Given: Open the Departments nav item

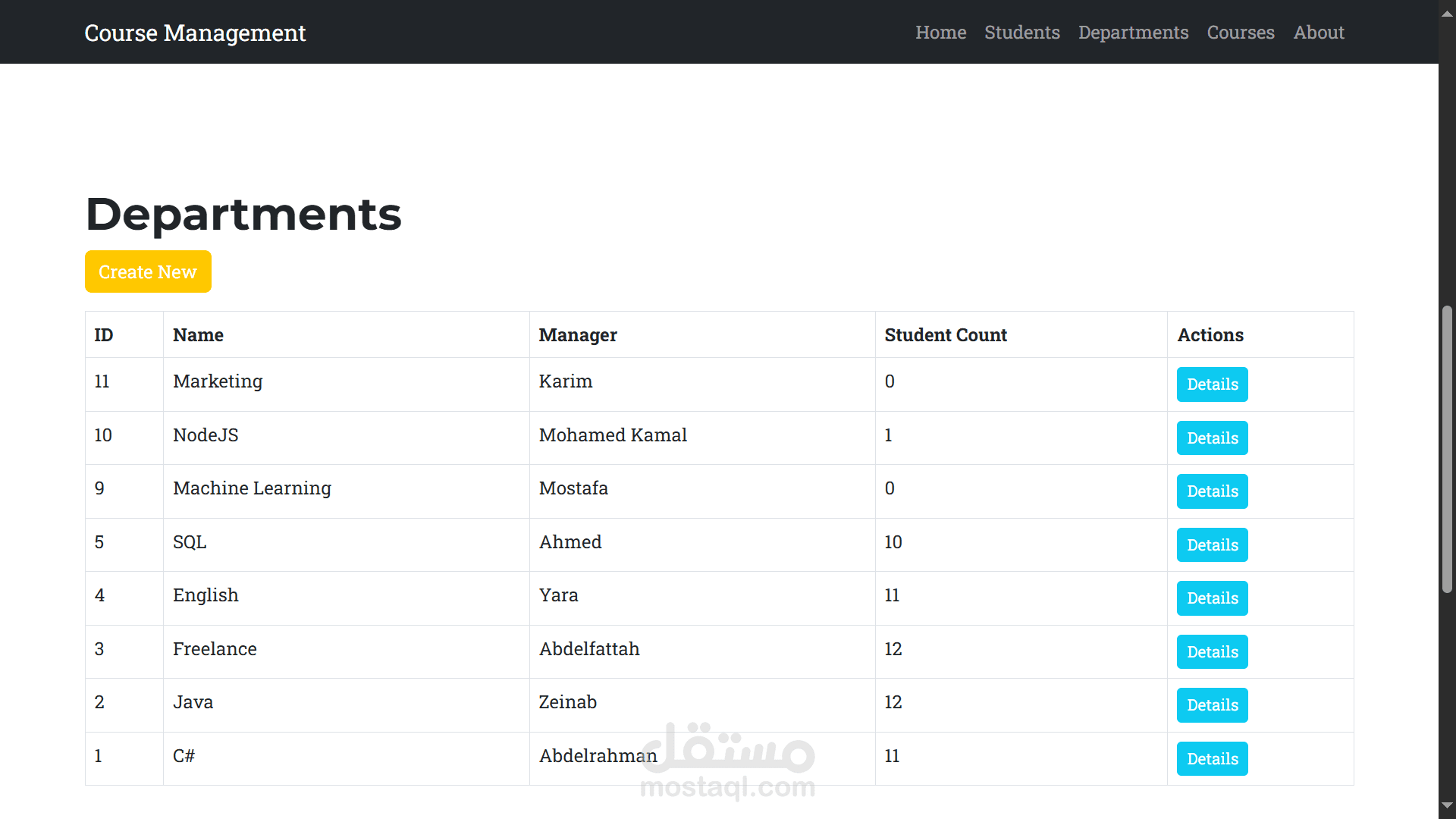Looking at the screenshot, I should pos(1133,33).
